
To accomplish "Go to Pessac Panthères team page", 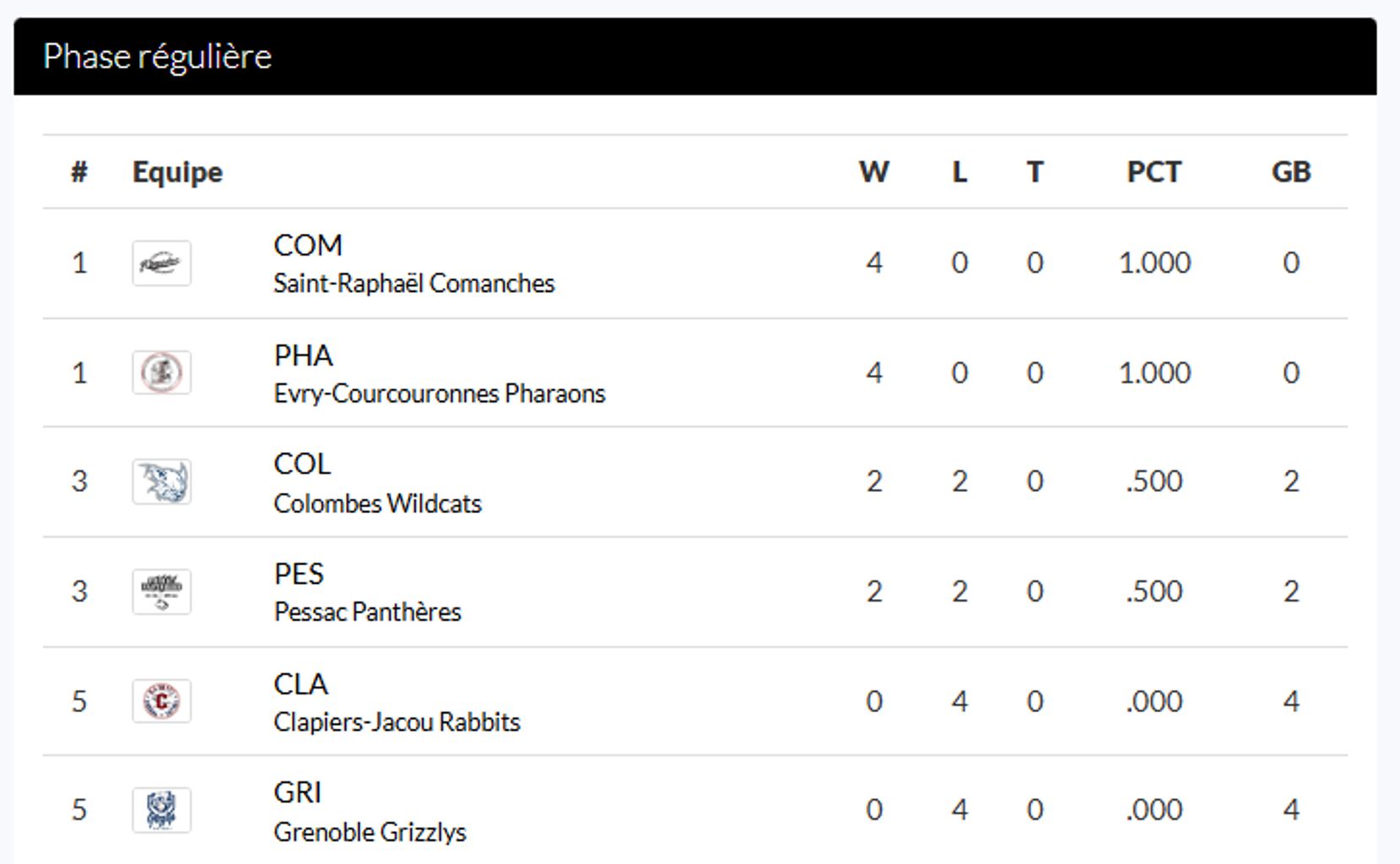I will click(x=367, y=612).
